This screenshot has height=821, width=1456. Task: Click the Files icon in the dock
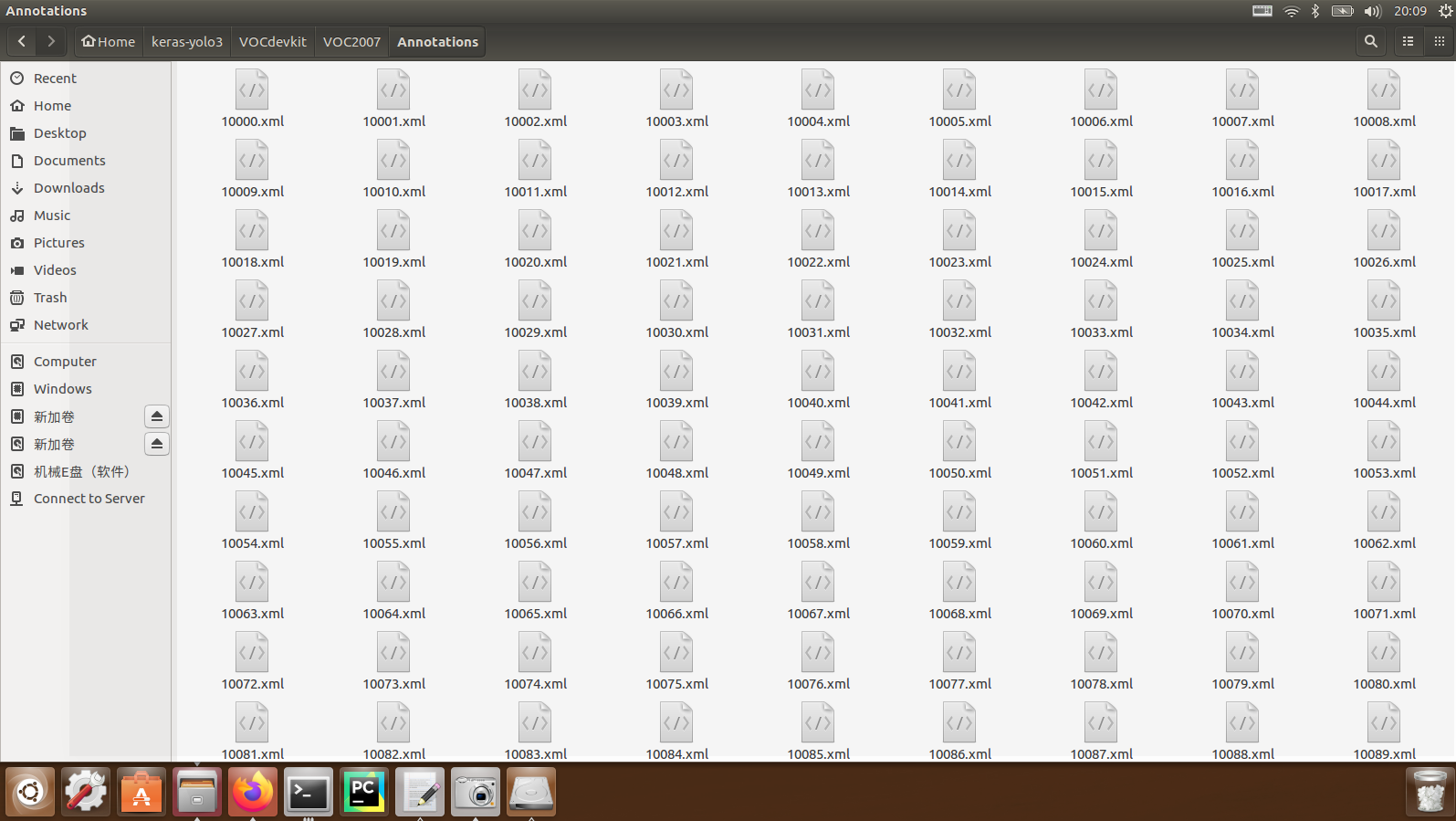tap(197, 792)
